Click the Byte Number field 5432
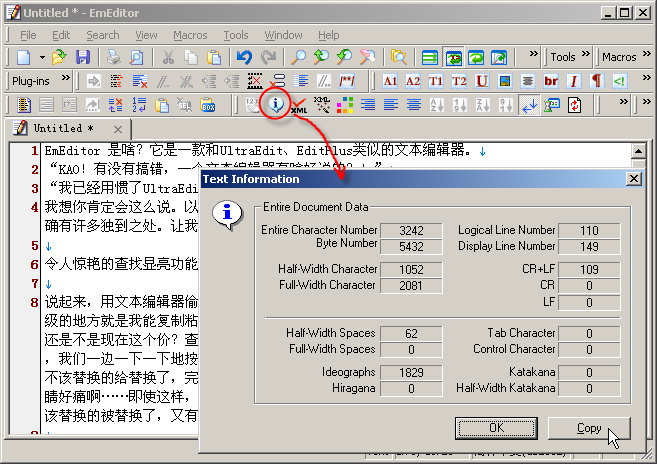 (x=411, y=246)
